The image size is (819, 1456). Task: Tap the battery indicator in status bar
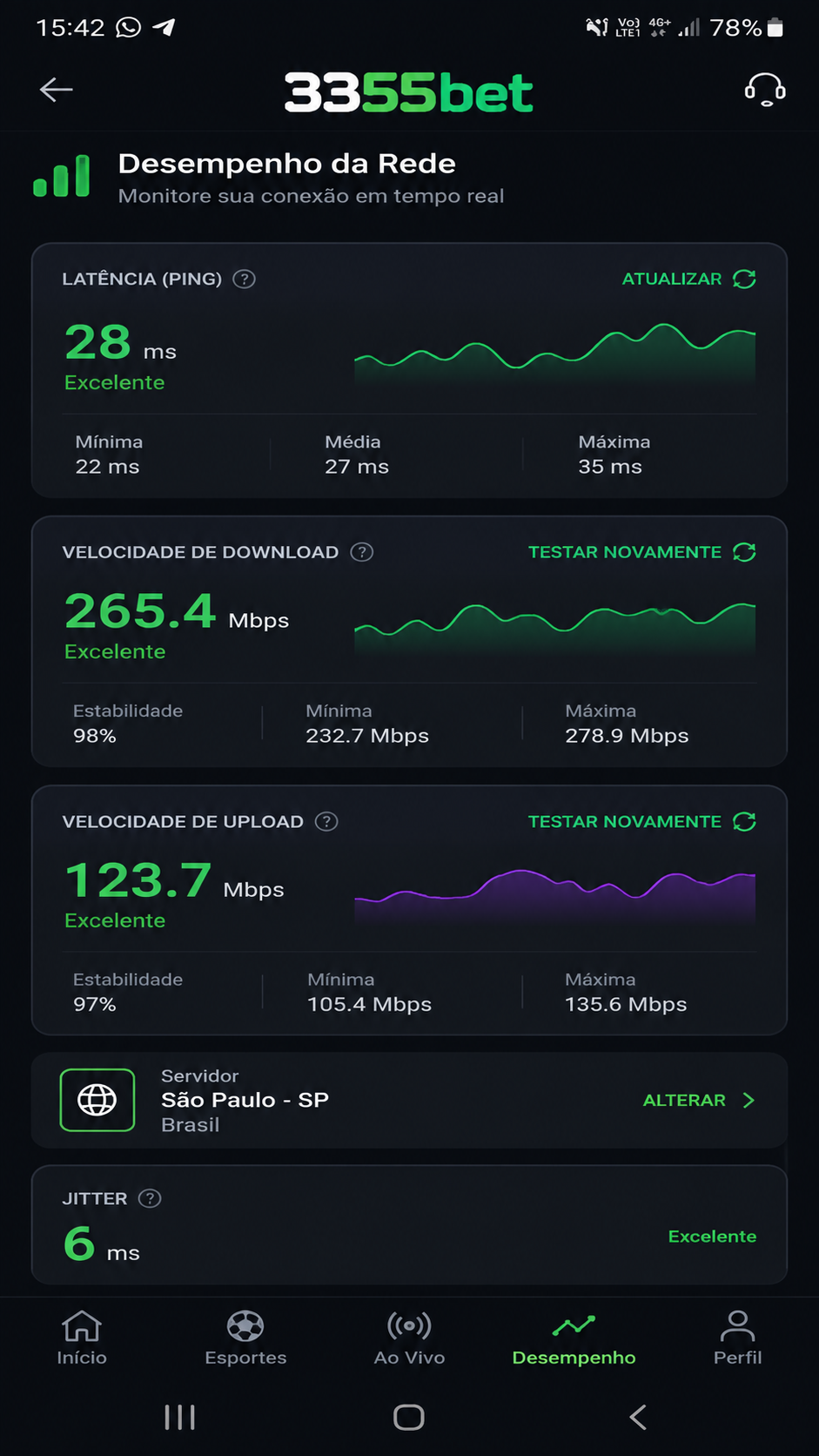[x=775, y=28]
